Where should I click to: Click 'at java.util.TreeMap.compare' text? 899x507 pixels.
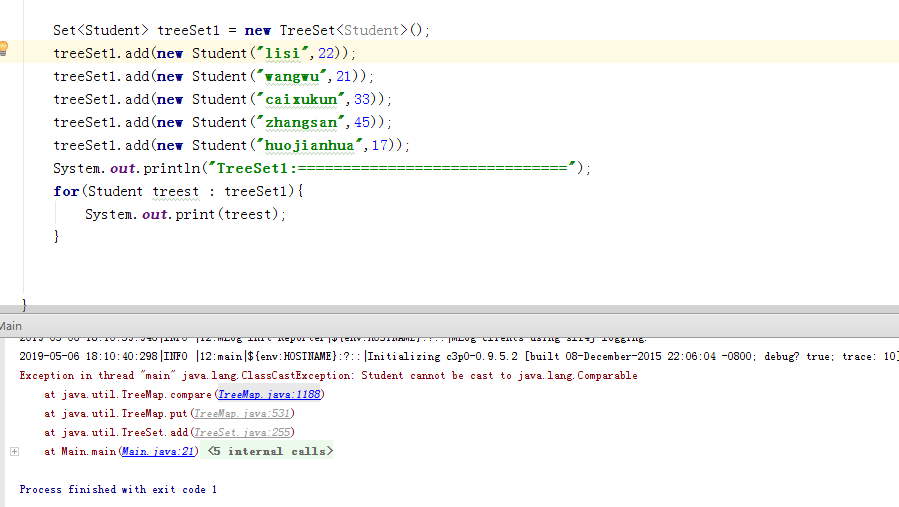point(128,395)
